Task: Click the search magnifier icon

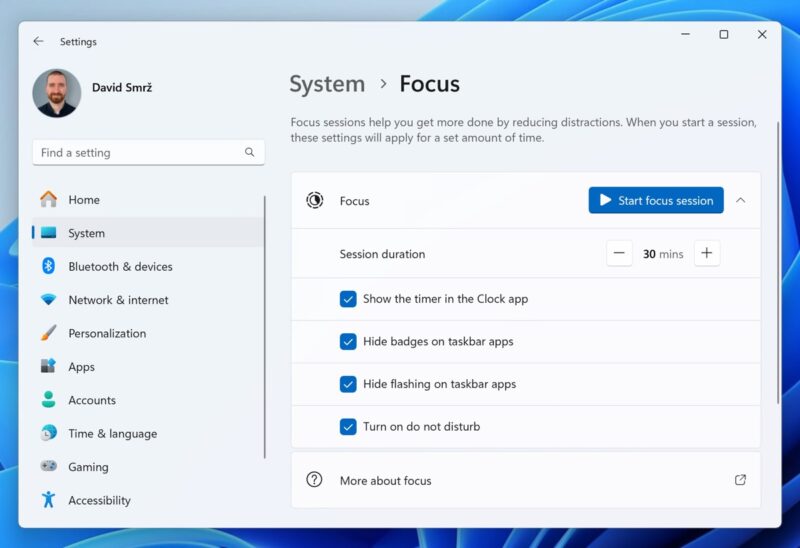Action: click(x=249, y=152)
